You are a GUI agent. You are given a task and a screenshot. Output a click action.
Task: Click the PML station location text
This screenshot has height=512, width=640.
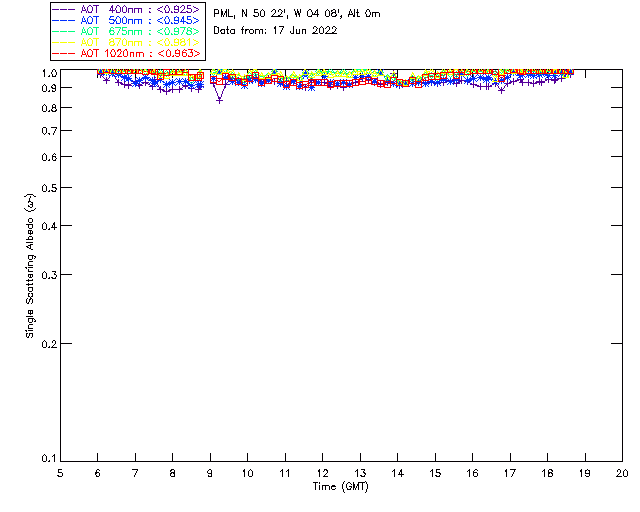click(x=297, y=14)
